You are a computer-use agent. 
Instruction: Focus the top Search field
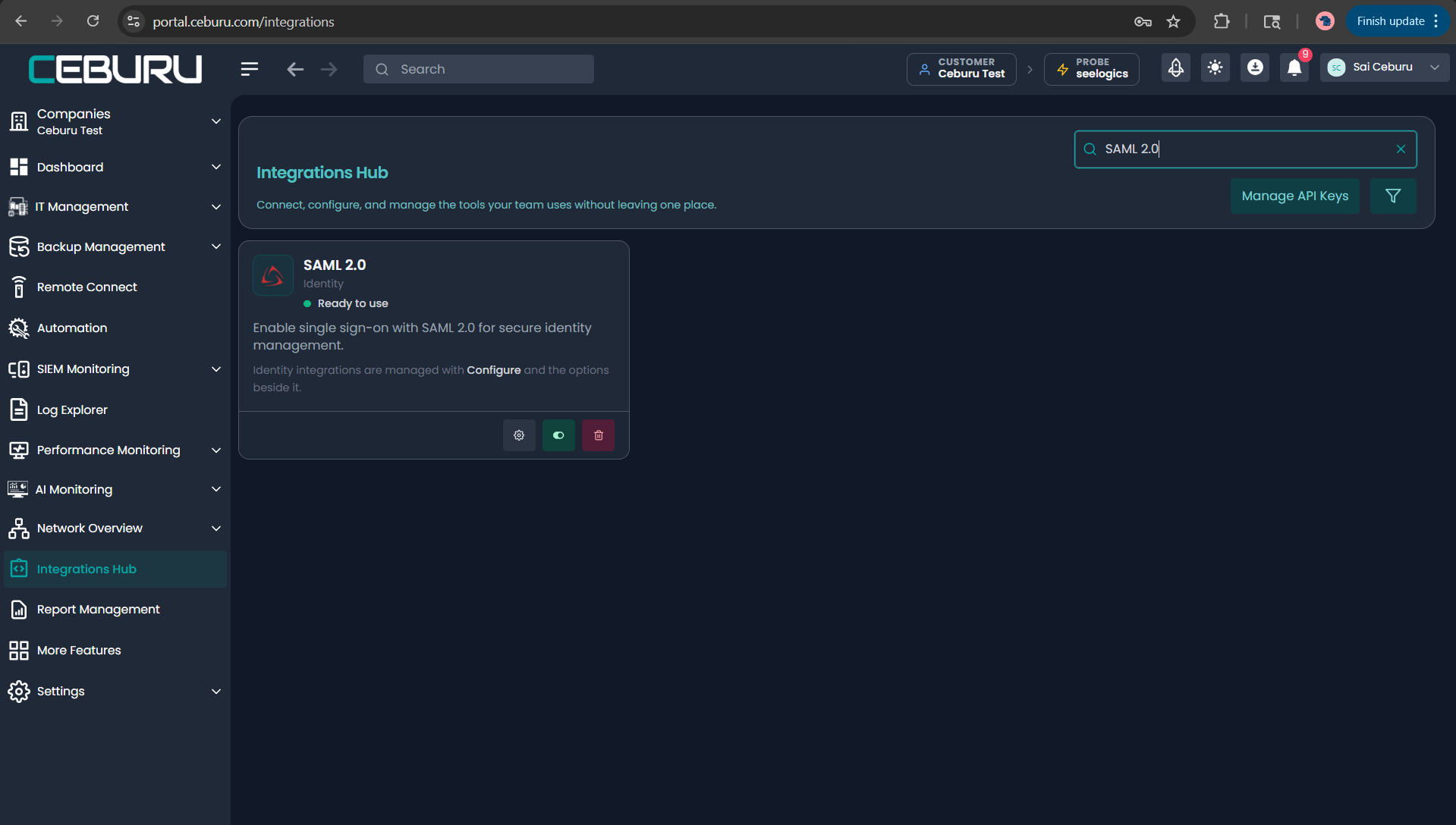pos(479,69)
